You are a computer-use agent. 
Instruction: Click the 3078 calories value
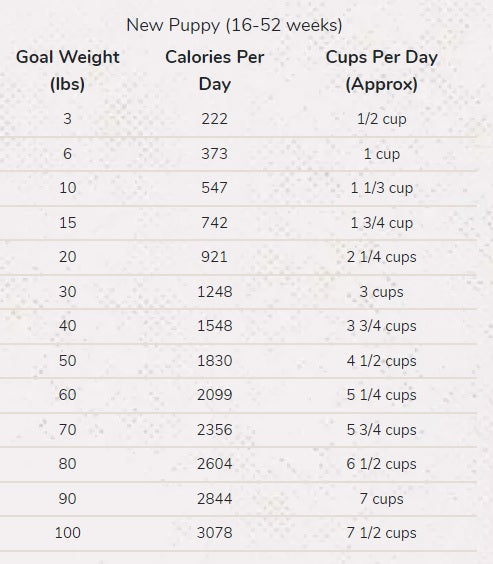[215, 533]
